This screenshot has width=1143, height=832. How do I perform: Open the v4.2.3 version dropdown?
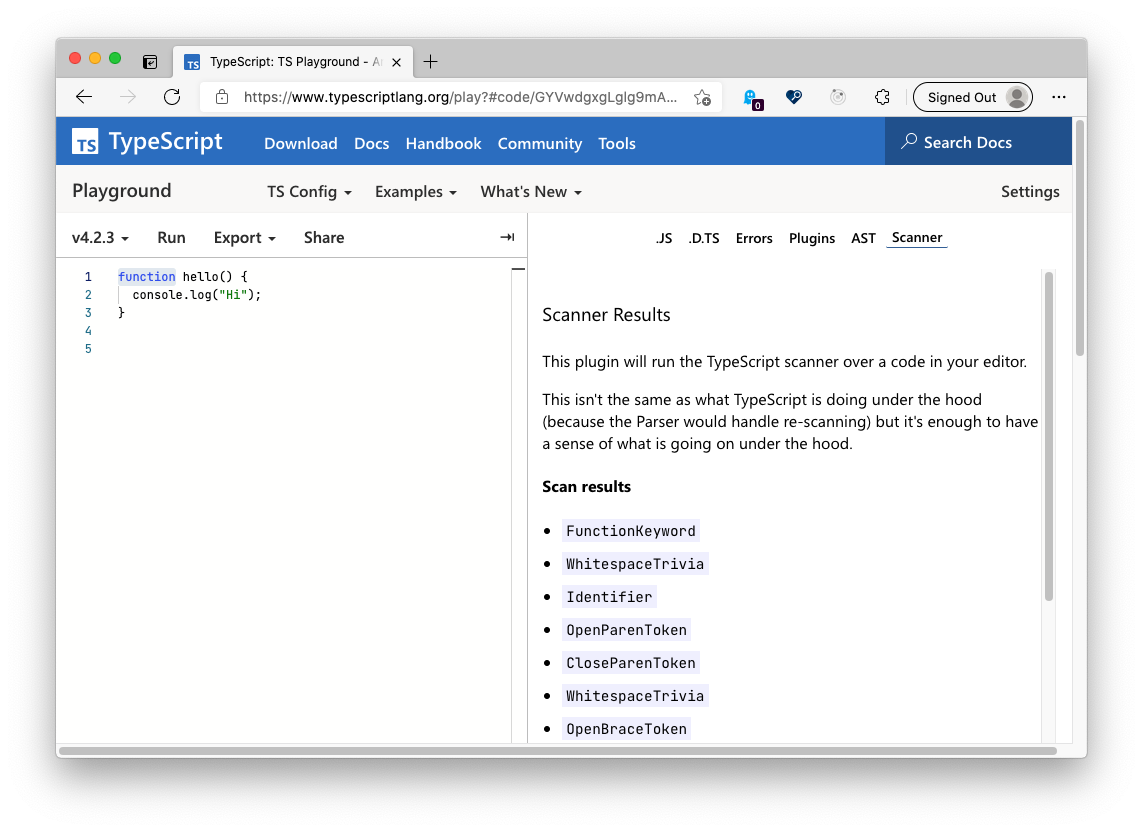click(x=100, y=238)
